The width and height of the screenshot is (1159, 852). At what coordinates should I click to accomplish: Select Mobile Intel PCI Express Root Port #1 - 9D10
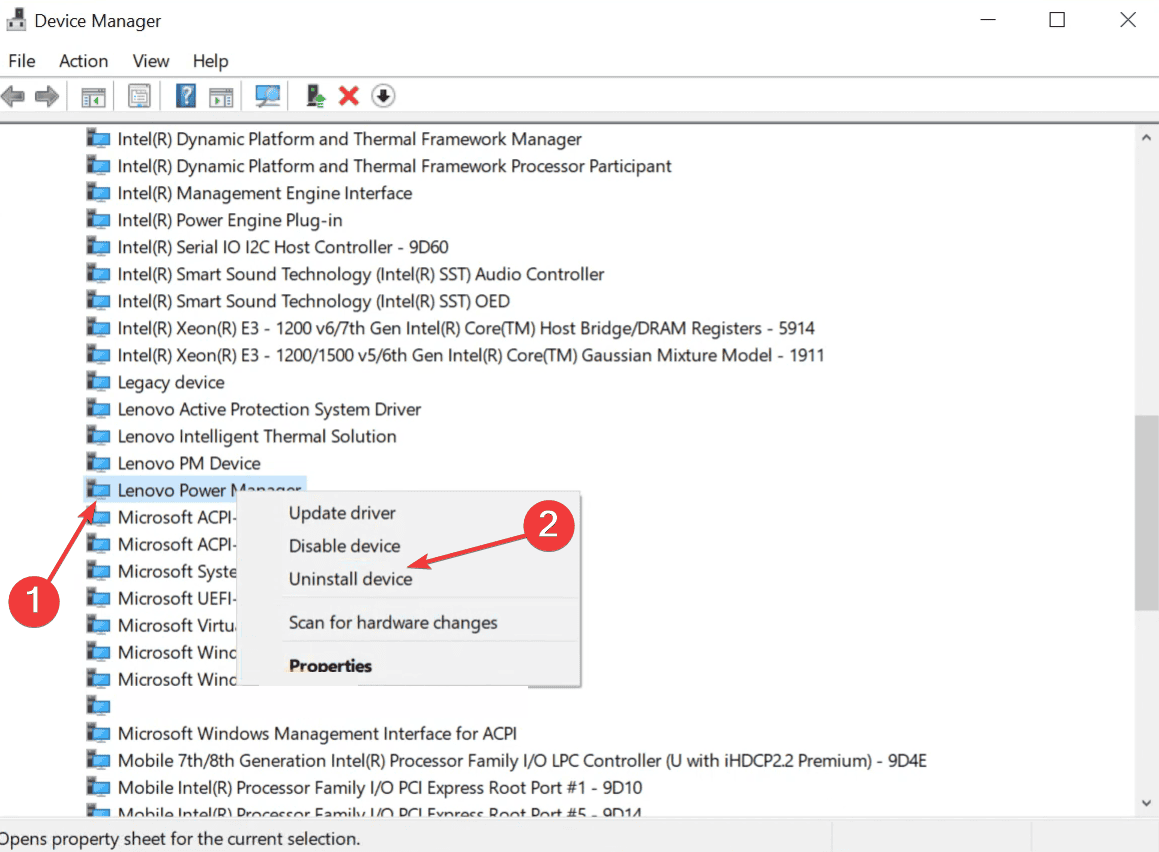pyautogui.click(x=380, y=788)
